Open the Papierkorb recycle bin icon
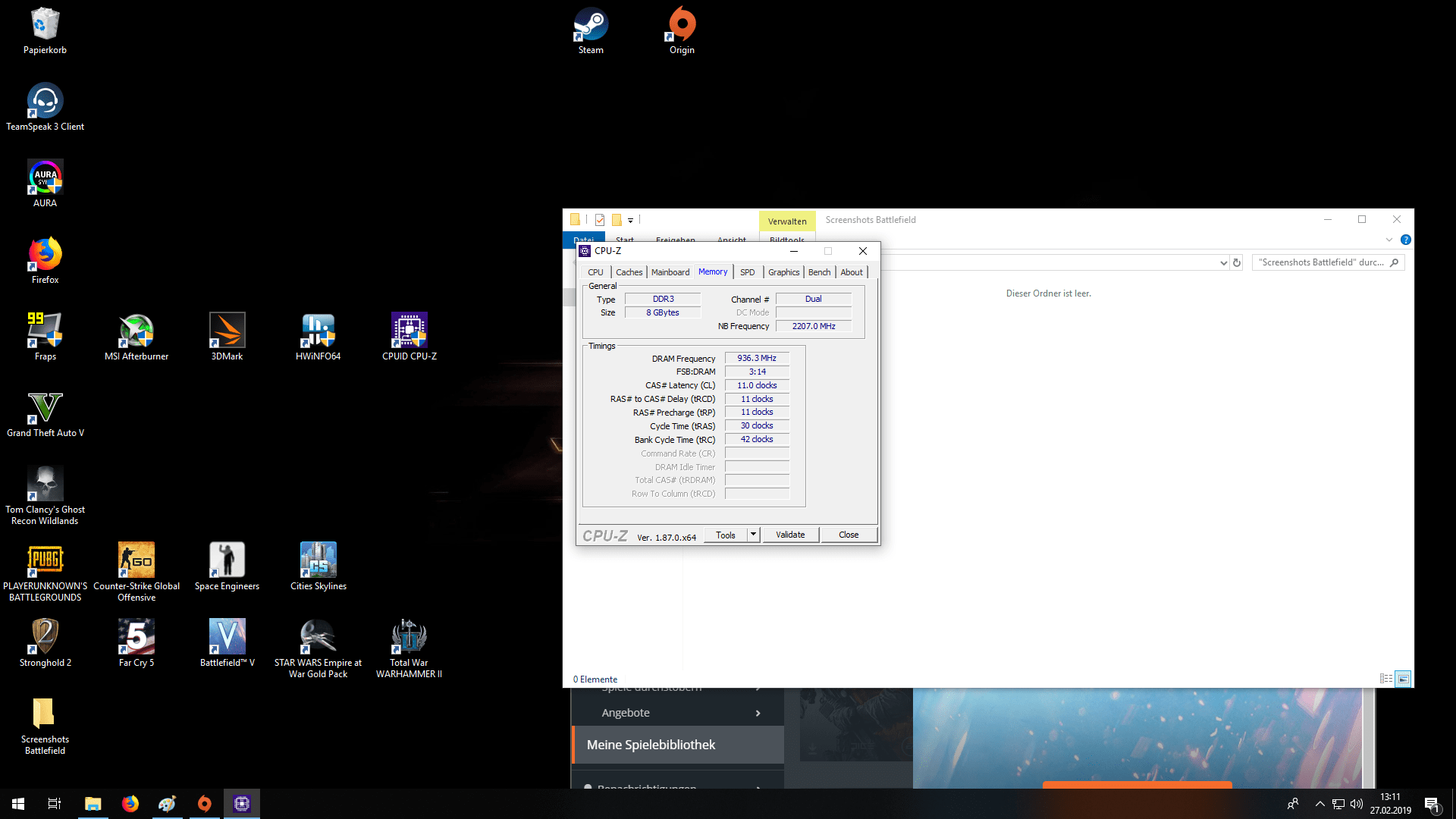 45,30
